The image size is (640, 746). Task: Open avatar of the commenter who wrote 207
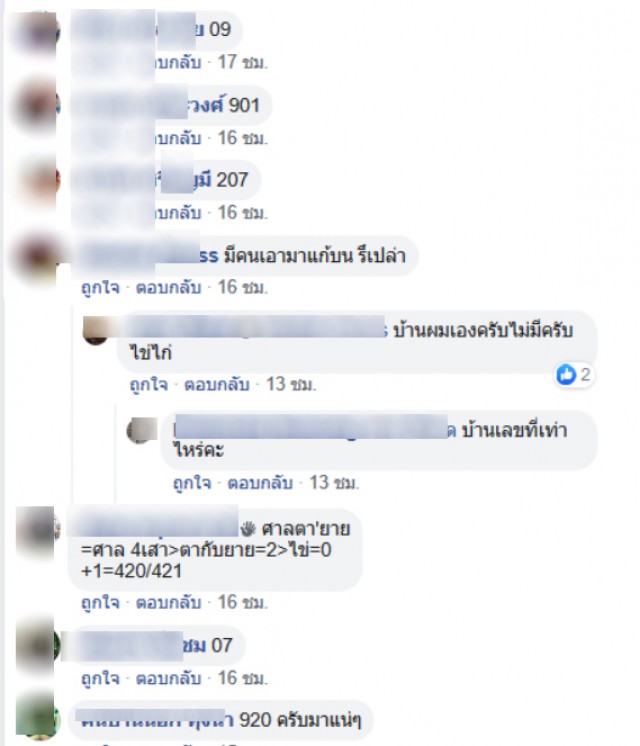click(40, 181)
